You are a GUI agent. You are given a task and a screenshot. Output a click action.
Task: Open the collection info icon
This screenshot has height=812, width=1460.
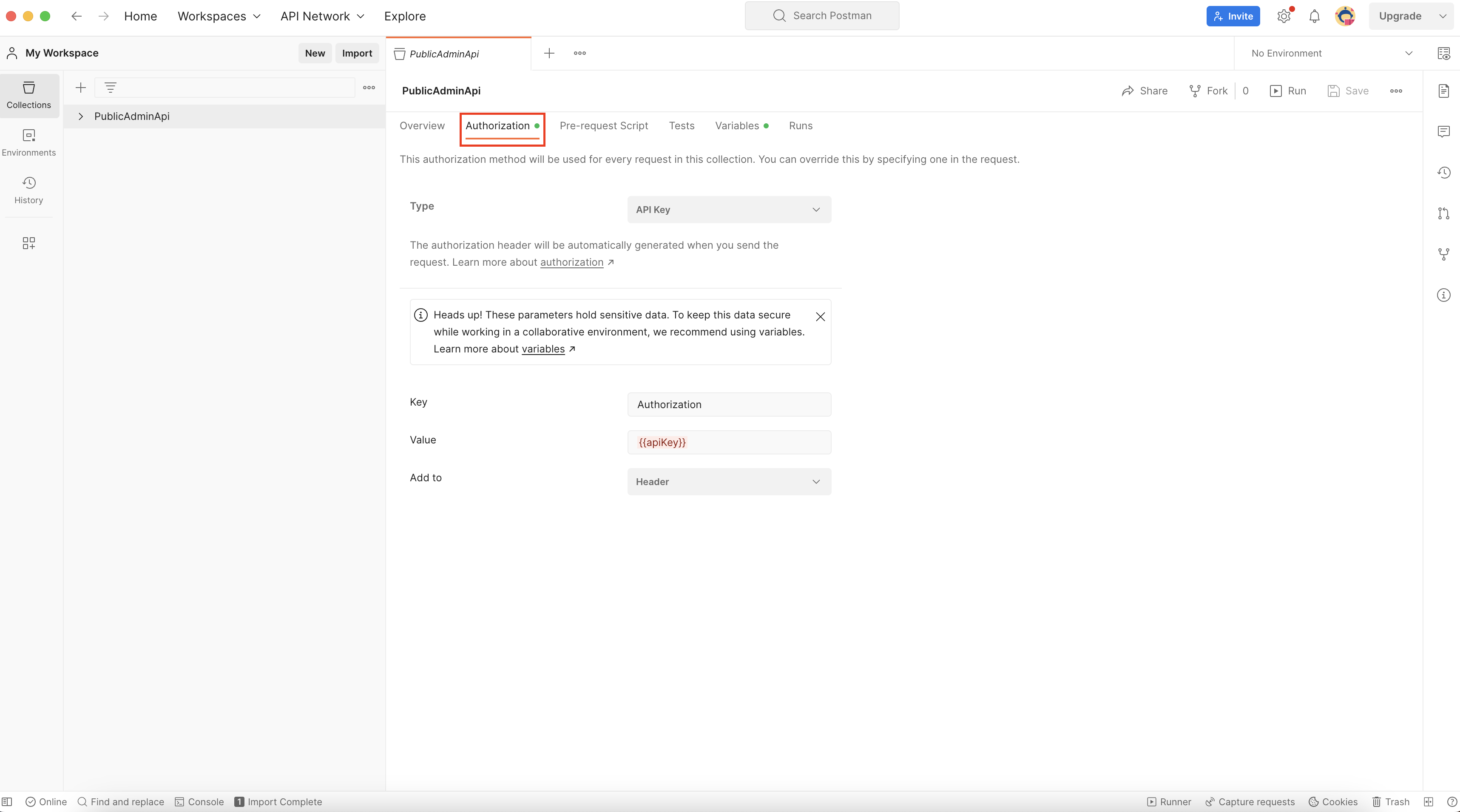[1443, 295]
